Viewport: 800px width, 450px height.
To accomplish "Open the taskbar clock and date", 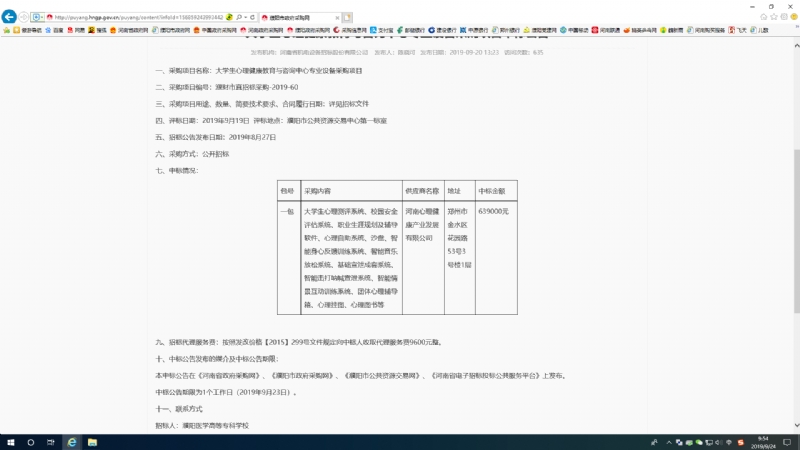I will 763,442.
